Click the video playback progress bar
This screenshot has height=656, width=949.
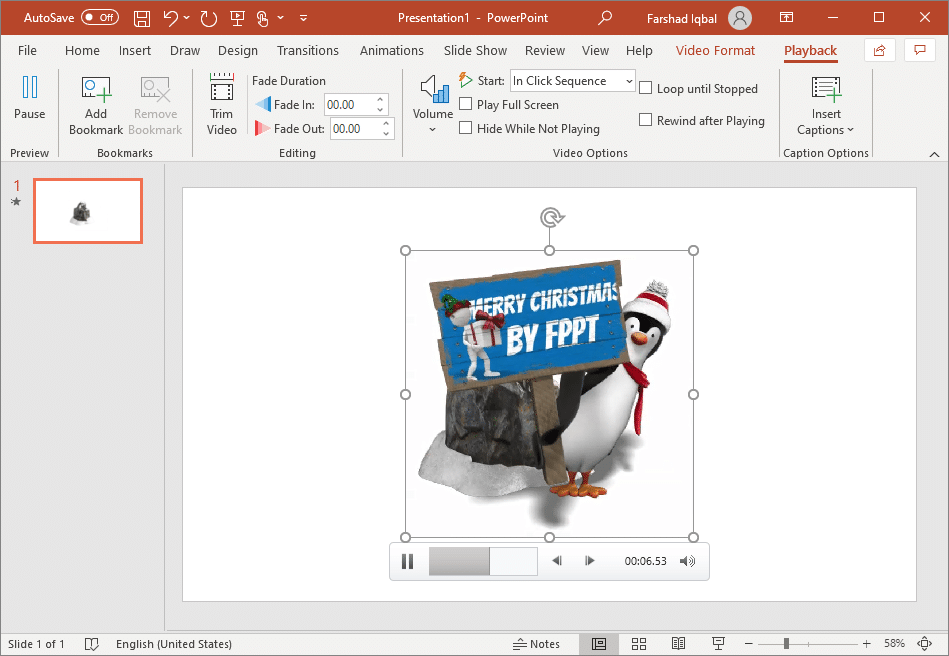click(x=483, y=561)
